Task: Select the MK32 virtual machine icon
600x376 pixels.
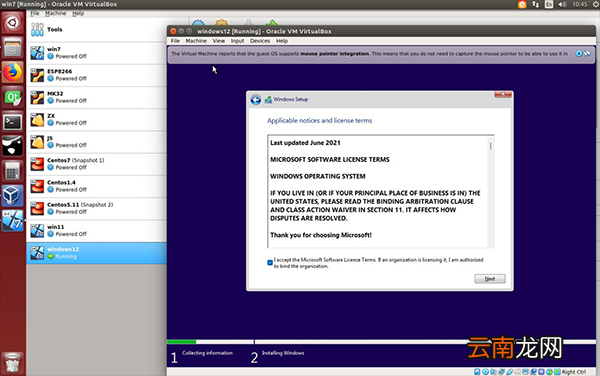Action: click(x=37, y=97)
